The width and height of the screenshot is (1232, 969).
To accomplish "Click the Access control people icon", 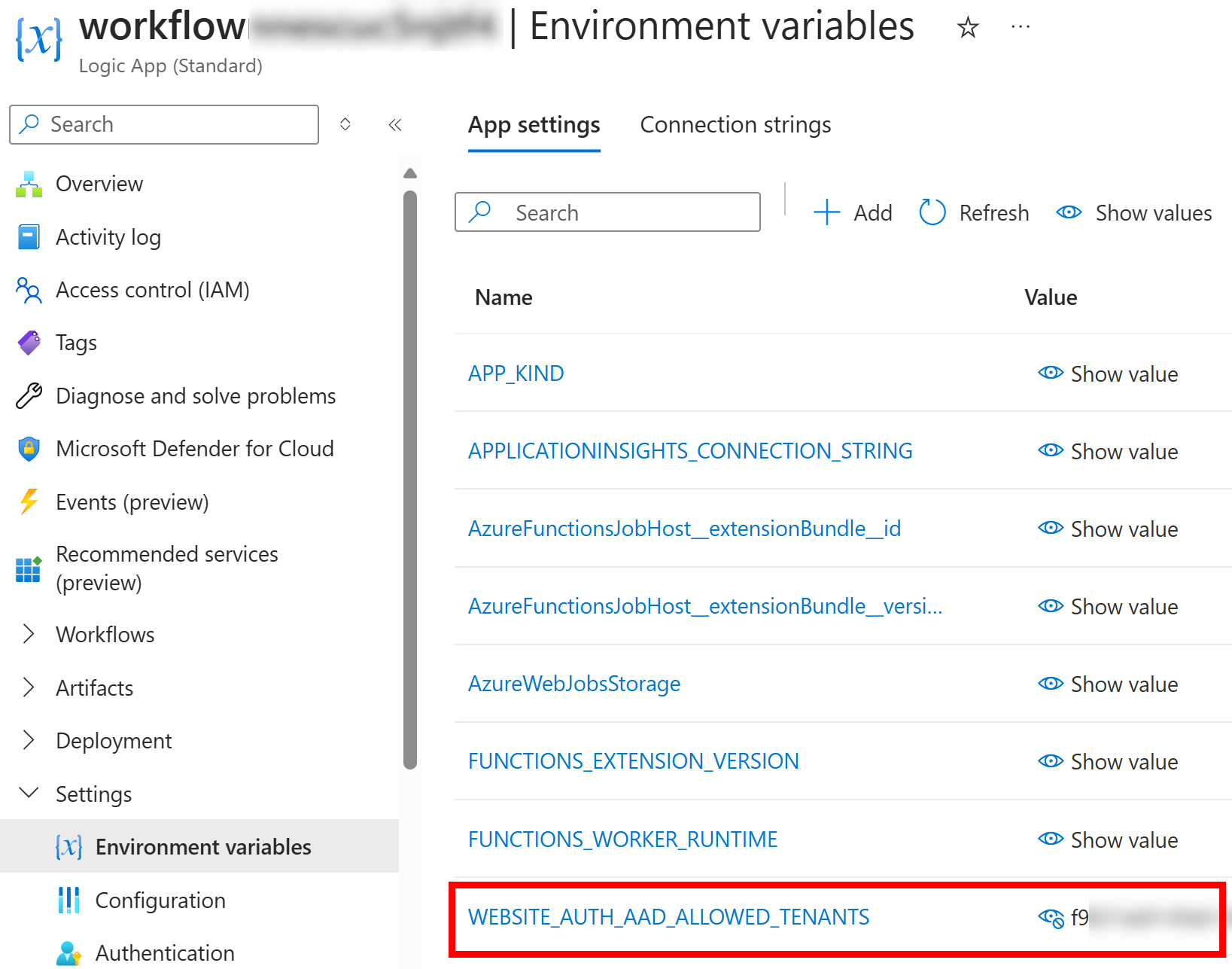I will (29, 290).
